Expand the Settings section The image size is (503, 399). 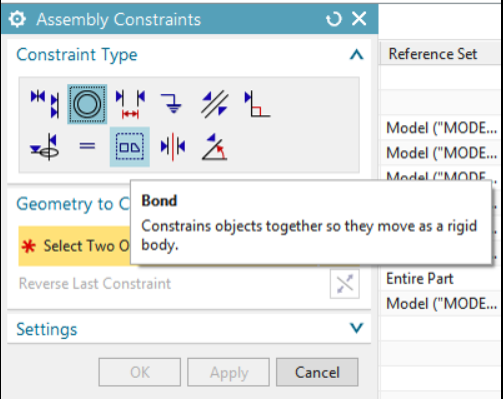click(x=356, y=328)
